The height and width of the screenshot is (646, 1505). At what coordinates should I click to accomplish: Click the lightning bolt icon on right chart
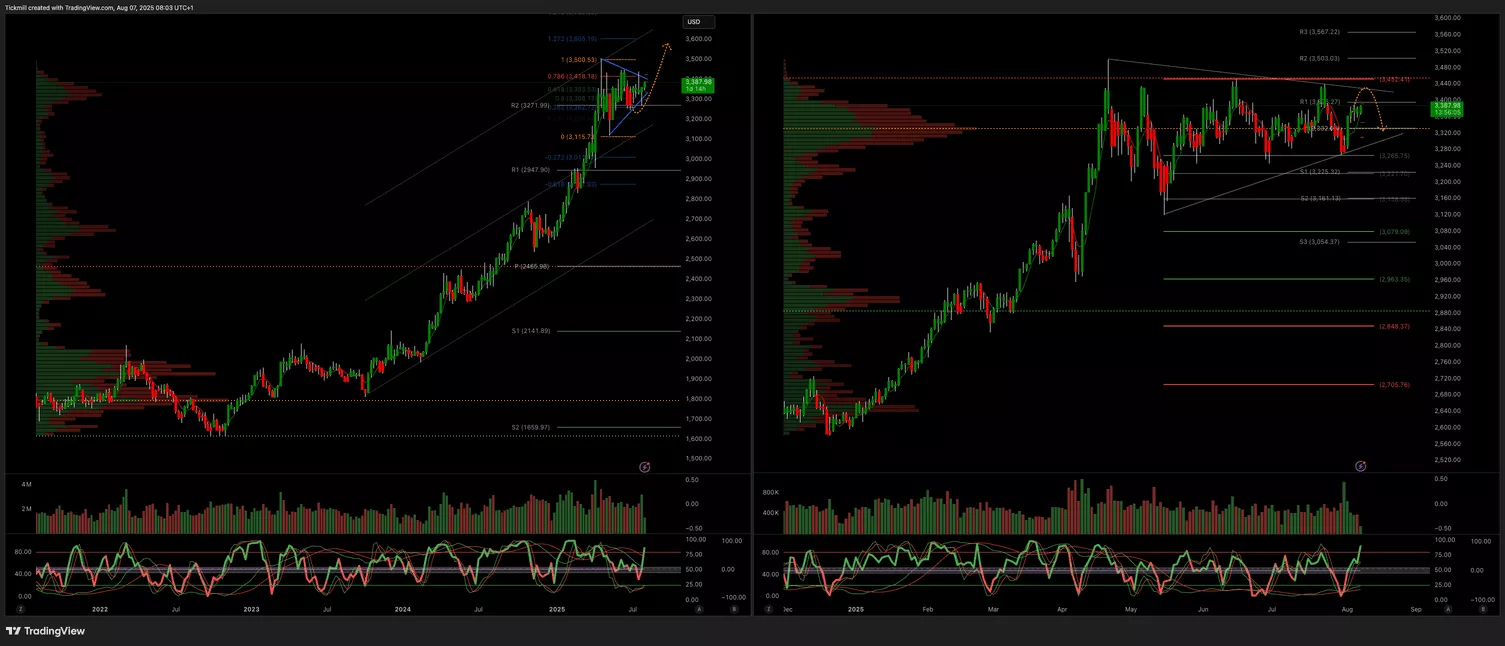pyautogui.click(x=1360, y=467)
